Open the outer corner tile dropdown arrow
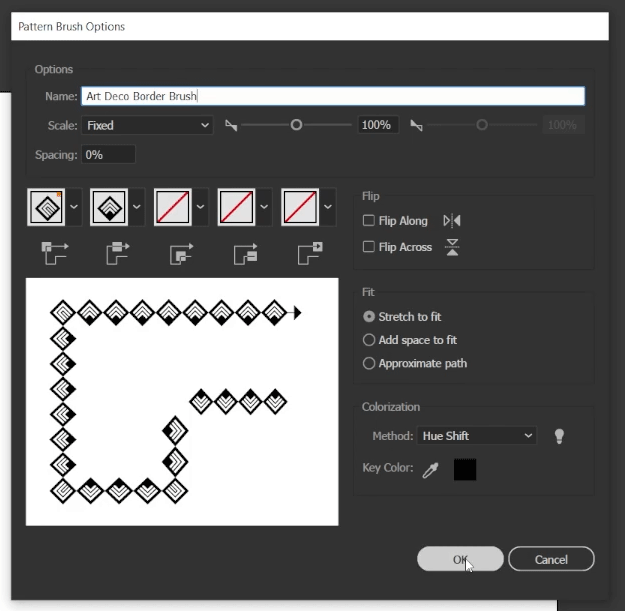Screen dimensions: 625x611 [74, 207]
